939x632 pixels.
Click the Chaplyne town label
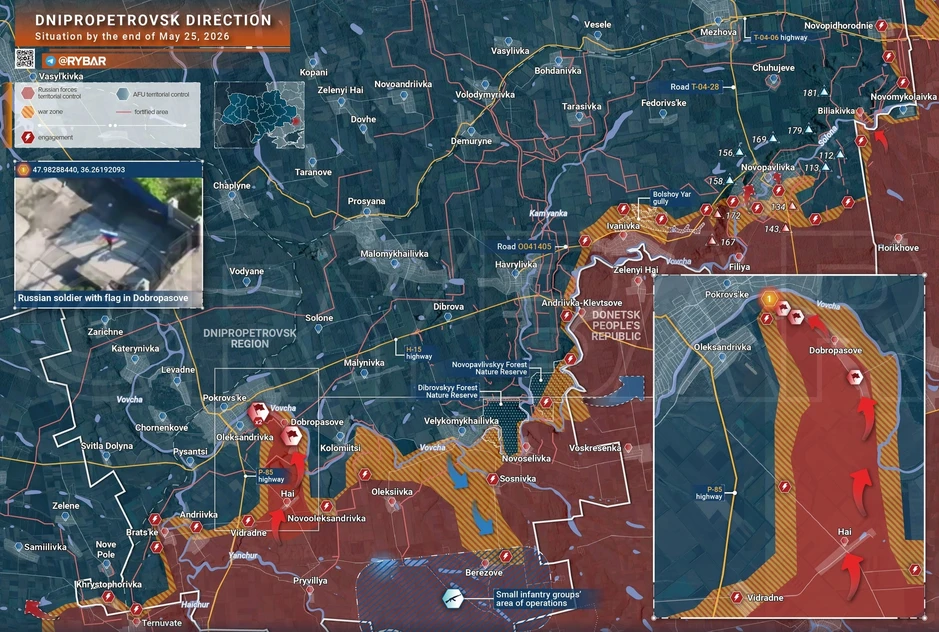coord(232,186)
